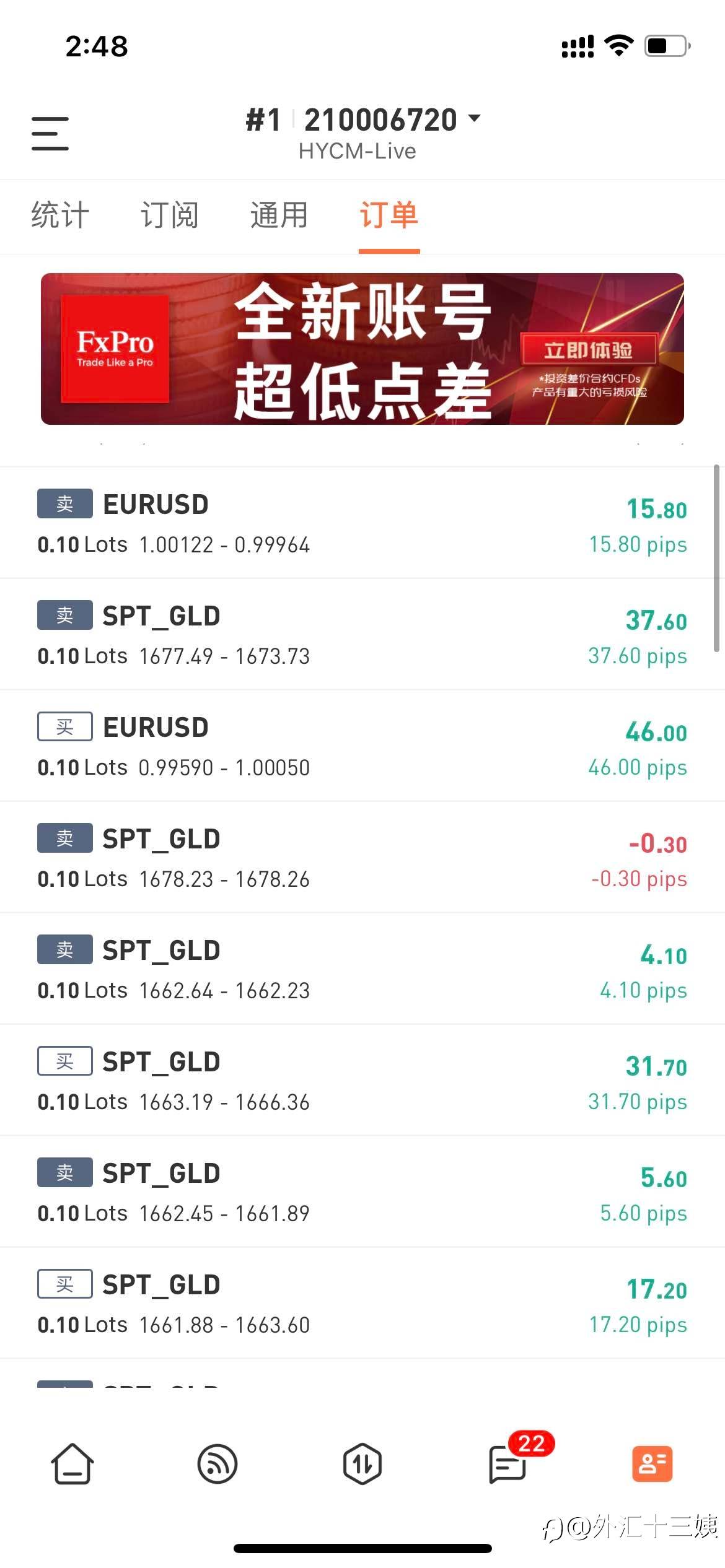
Task: Tap the buy badge on EURUSD order
Action: 65,726
